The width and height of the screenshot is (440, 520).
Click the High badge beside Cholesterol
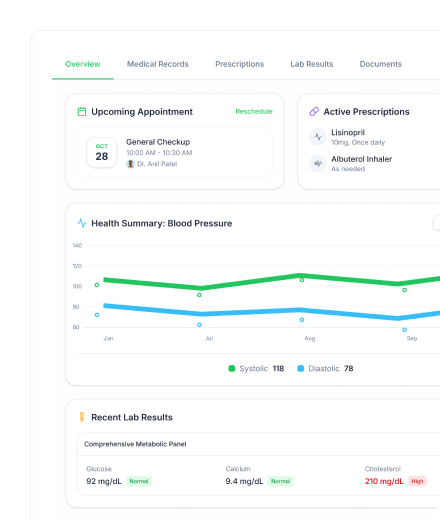(x=417, y=481)
